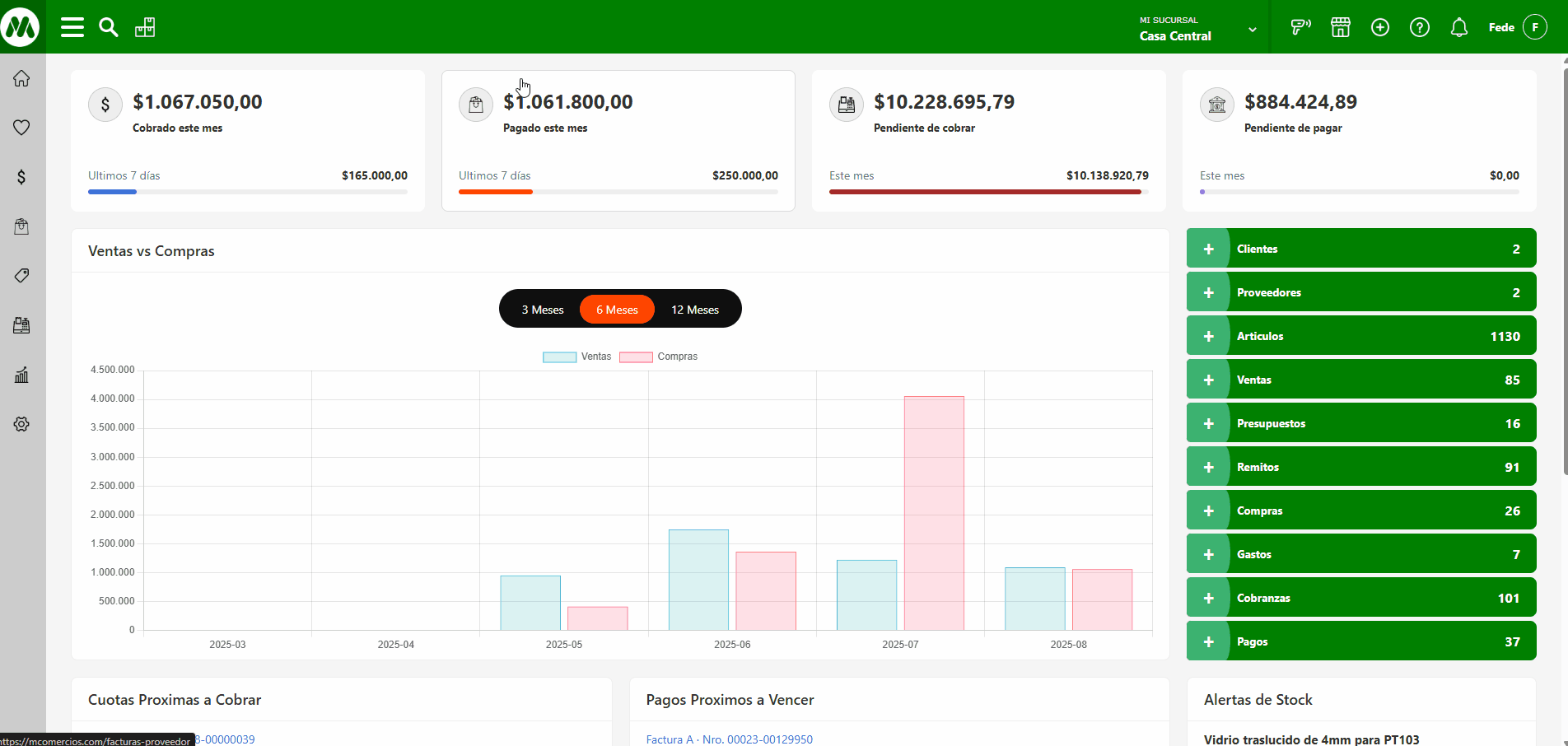The height and width of the screenshot is (746, 1568).
Task: Click the price tag sidebar icon
Action: tap(22, 276)
